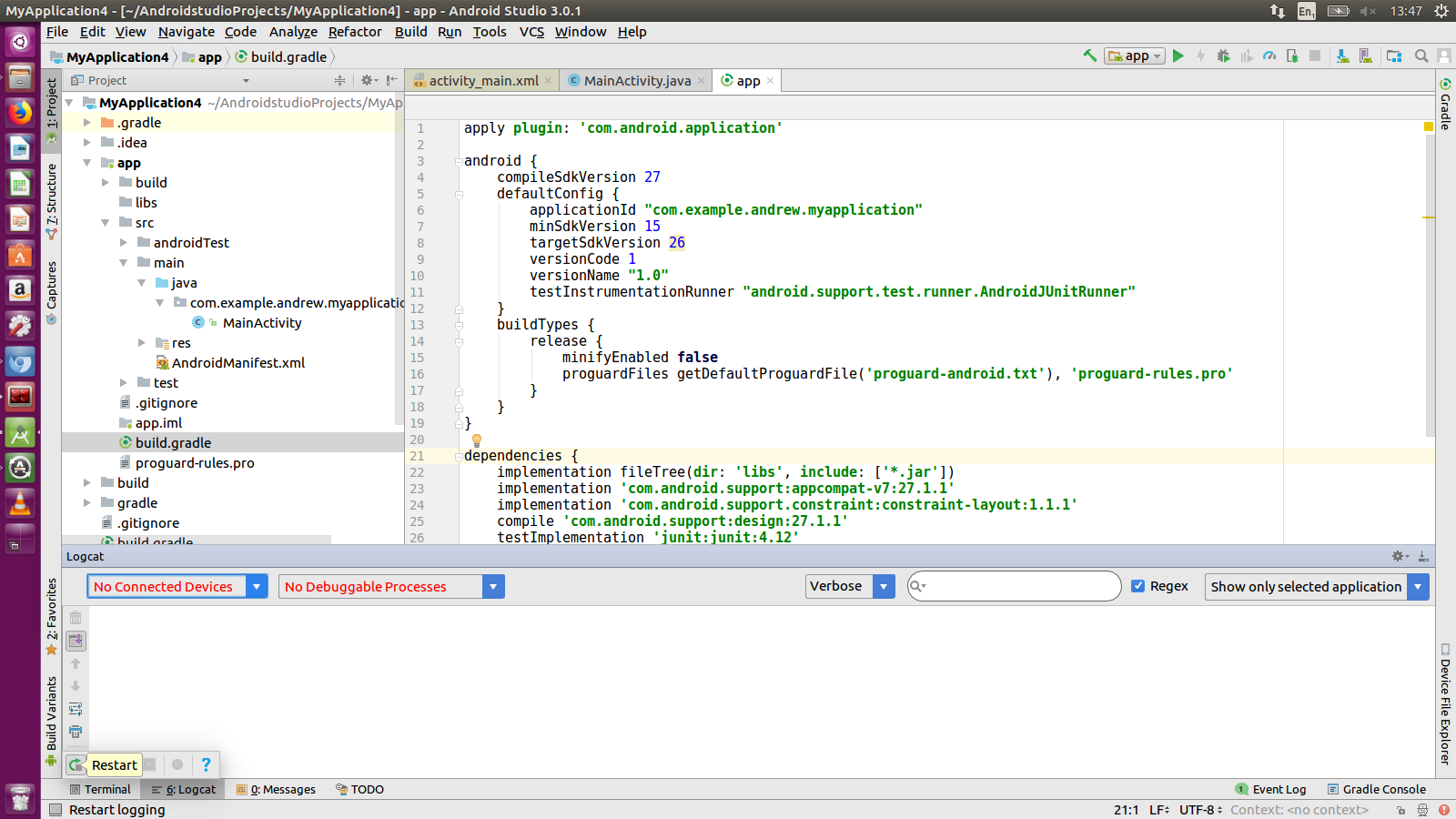The image size is (1456, 819).
Task: Click Attach debugger to Android process icon
Action: click(1292, 56)
